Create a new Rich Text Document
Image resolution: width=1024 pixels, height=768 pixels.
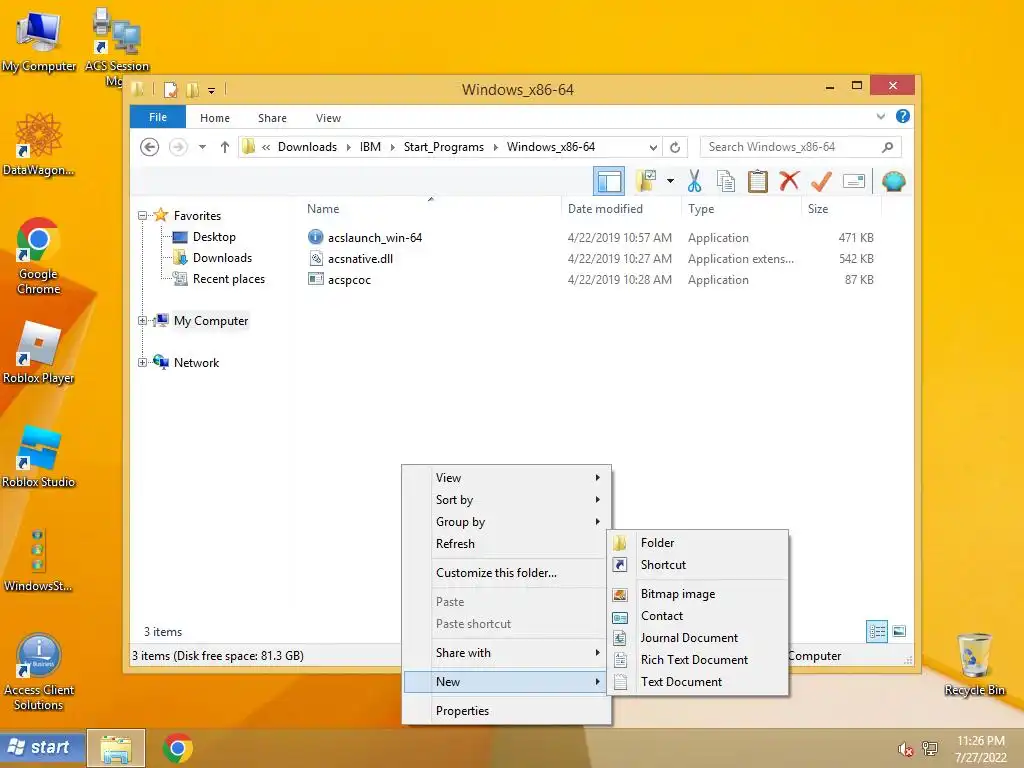point(698,660)
